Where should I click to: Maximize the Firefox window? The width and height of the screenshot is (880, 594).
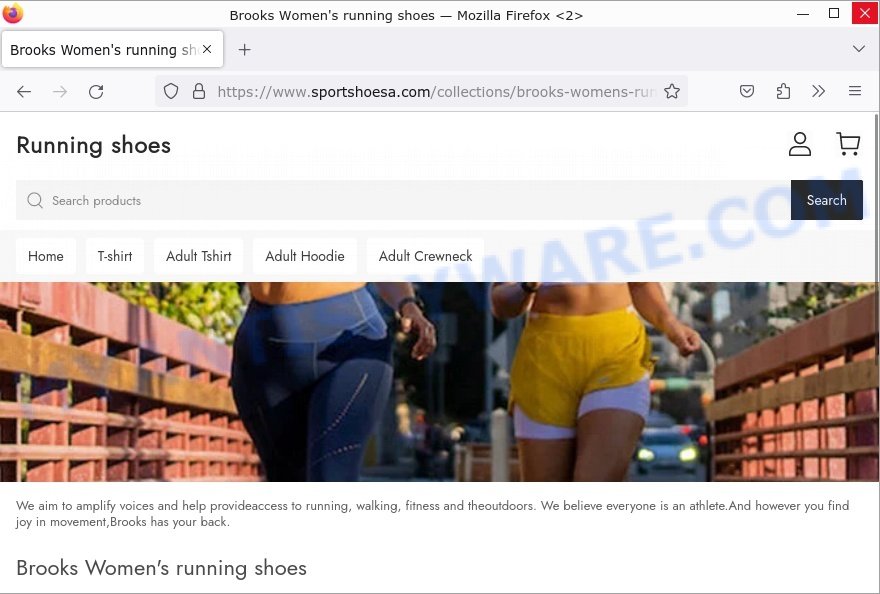point(834,13)
